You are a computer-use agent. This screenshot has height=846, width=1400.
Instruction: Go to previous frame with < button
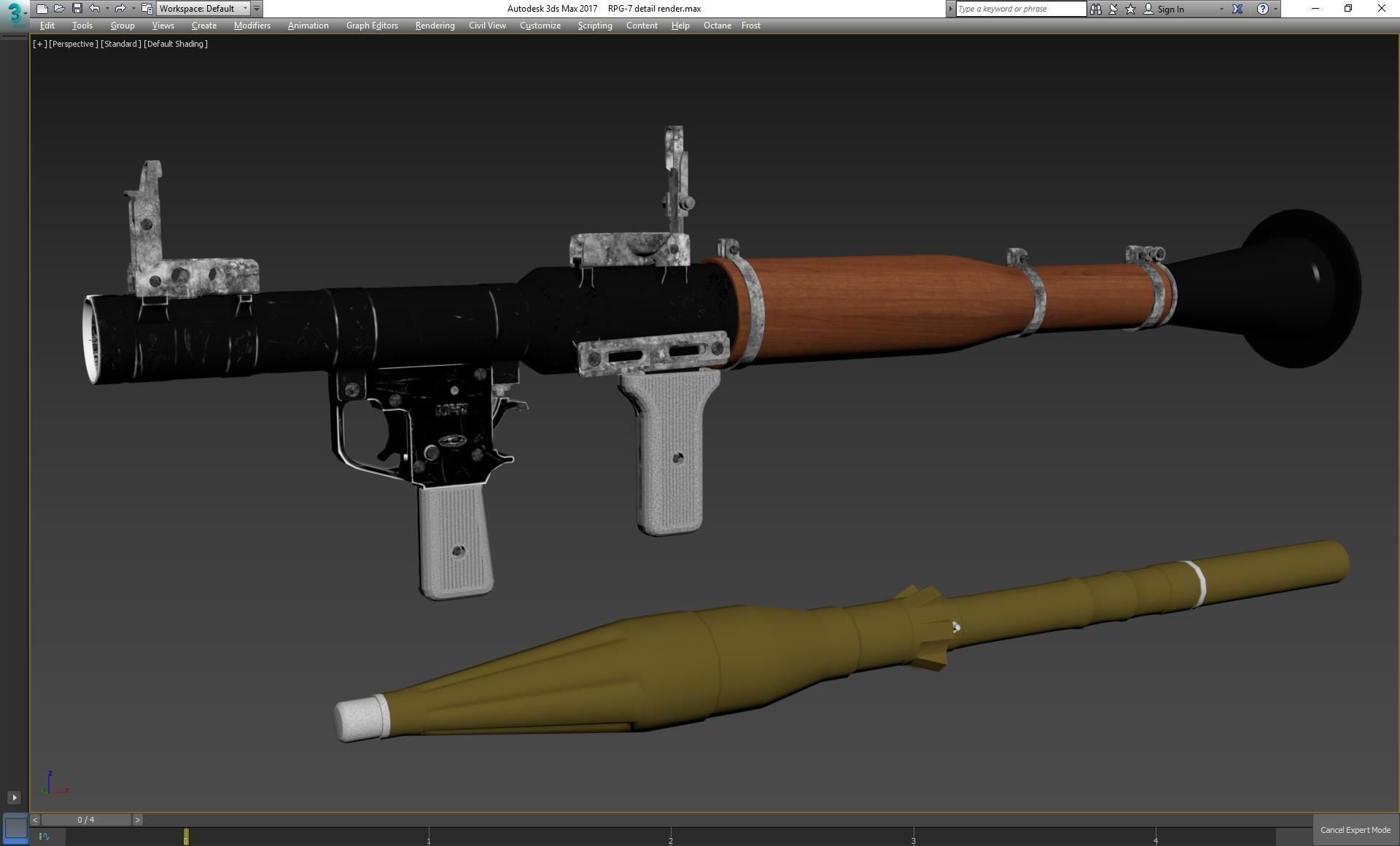[x=35, y=820]
